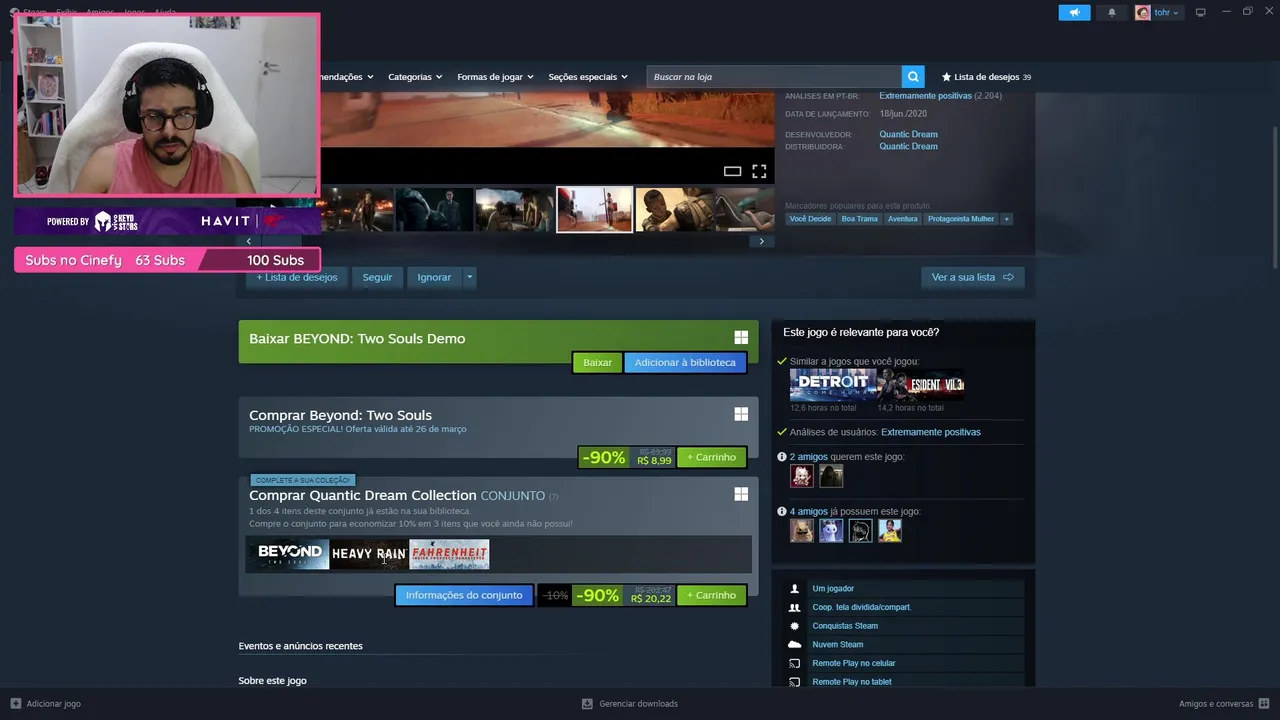
Task: Click the Boa Trama tag
Action: click(859, 218)
